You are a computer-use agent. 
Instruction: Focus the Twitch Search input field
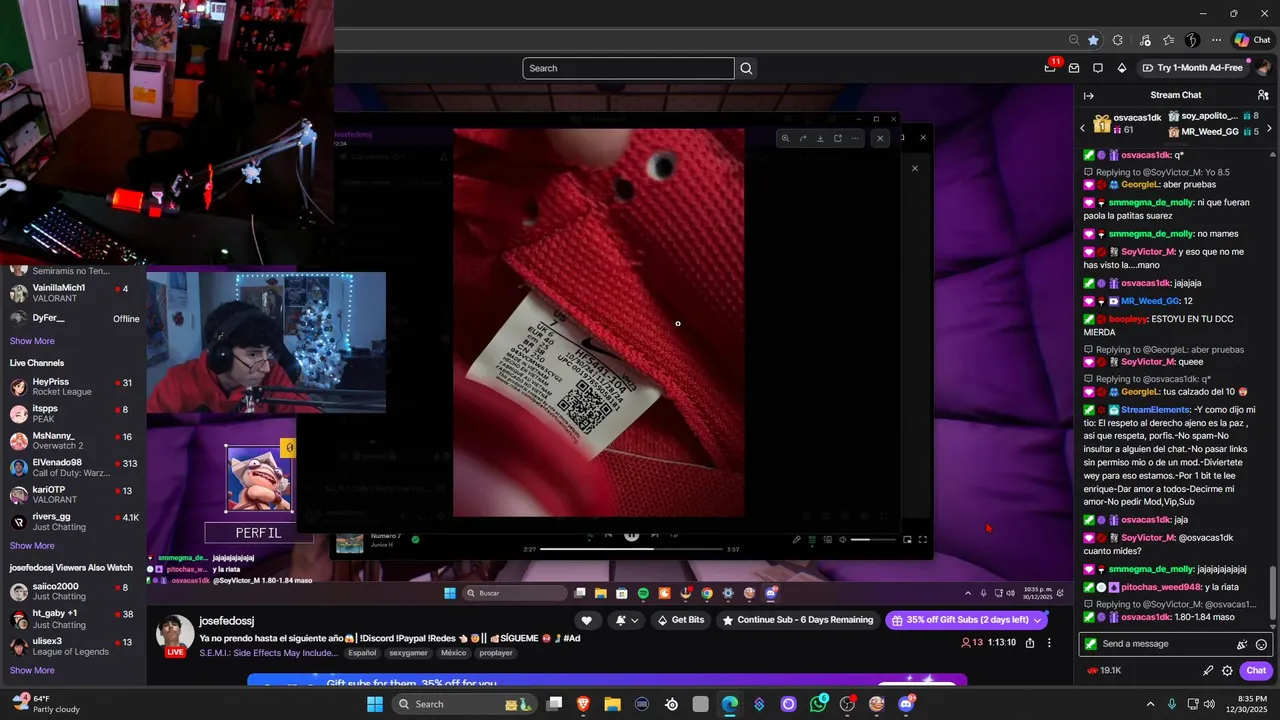coord(628,68)
